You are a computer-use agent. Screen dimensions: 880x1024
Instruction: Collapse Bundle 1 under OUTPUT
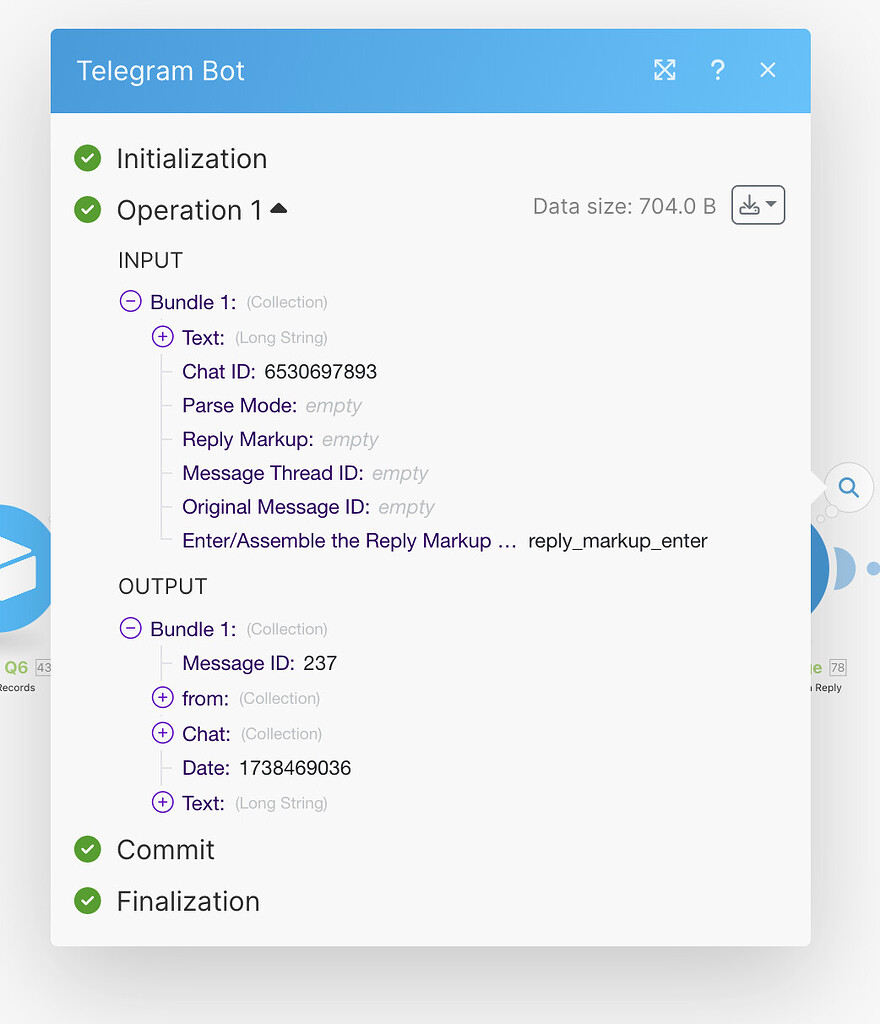tap(131, 628)
